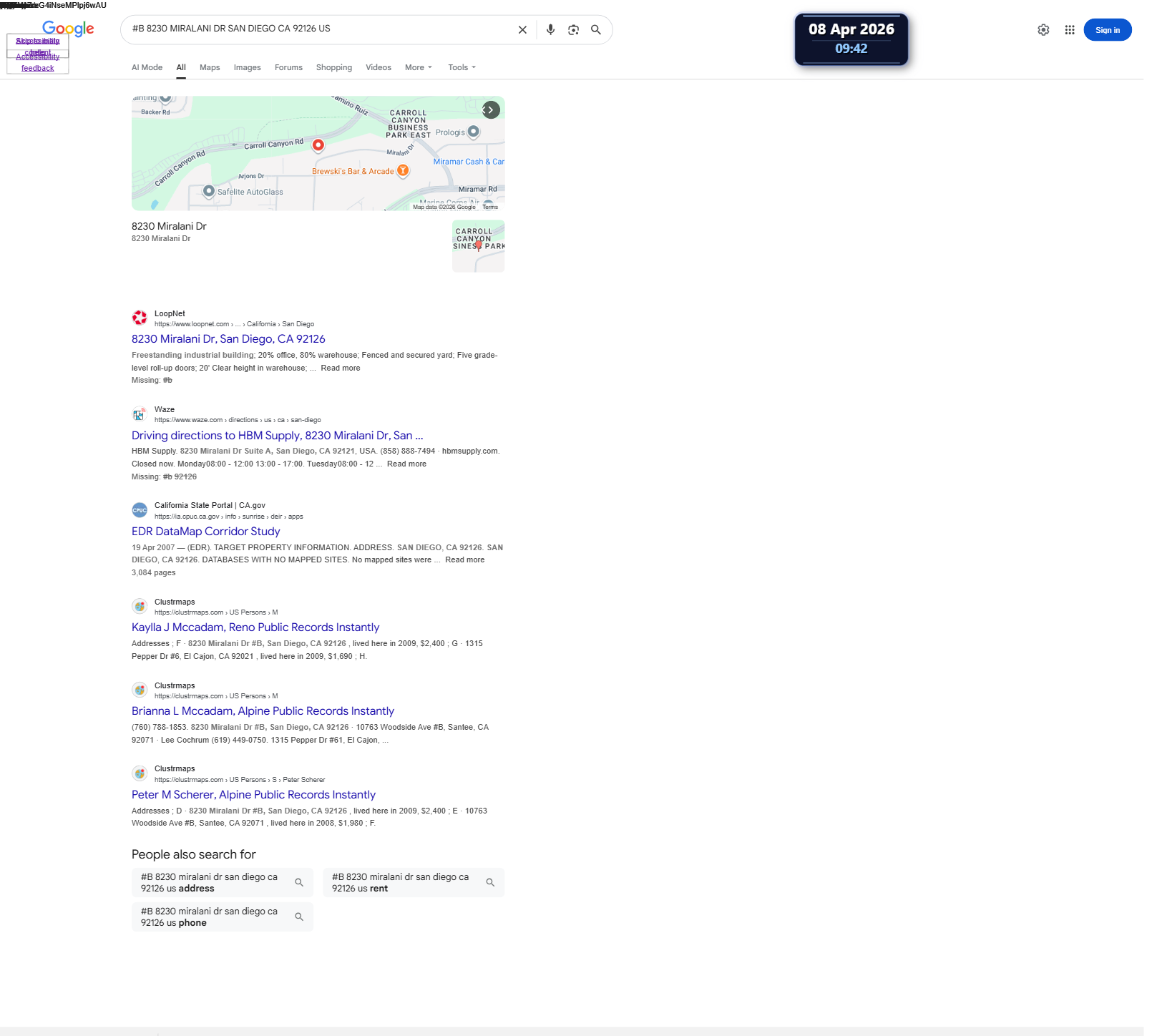Open search by image camera icon
Screen dimensions: 1152x1036
573,30
